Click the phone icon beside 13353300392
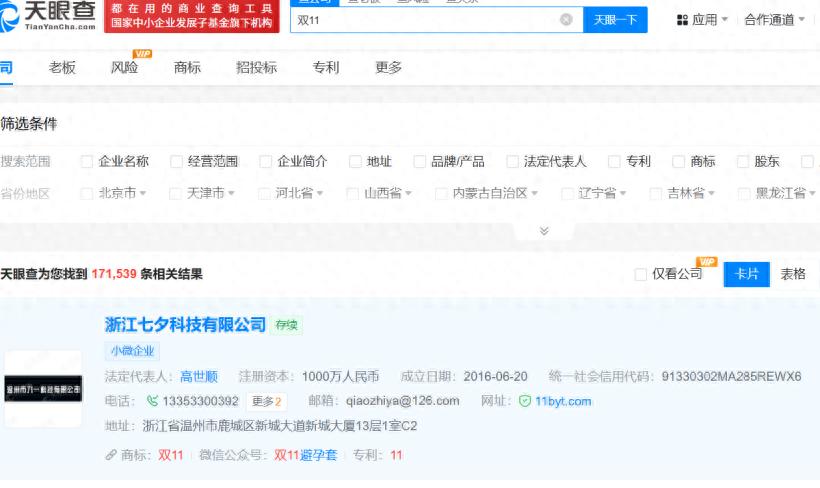Screen dimensions: 820x488 click(152, 401)
